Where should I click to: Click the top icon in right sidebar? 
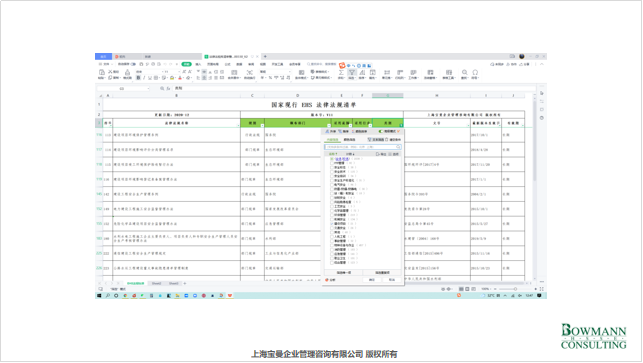point(542,94)
